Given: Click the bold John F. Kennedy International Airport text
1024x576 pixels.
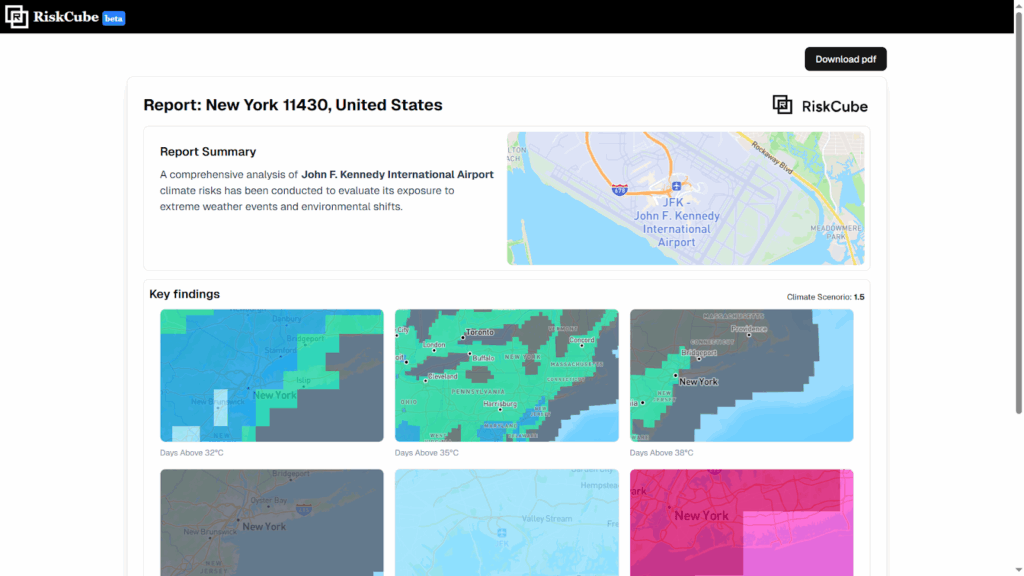Looking at the screenshot, I should pyautogui.click(x=397, y=174).
